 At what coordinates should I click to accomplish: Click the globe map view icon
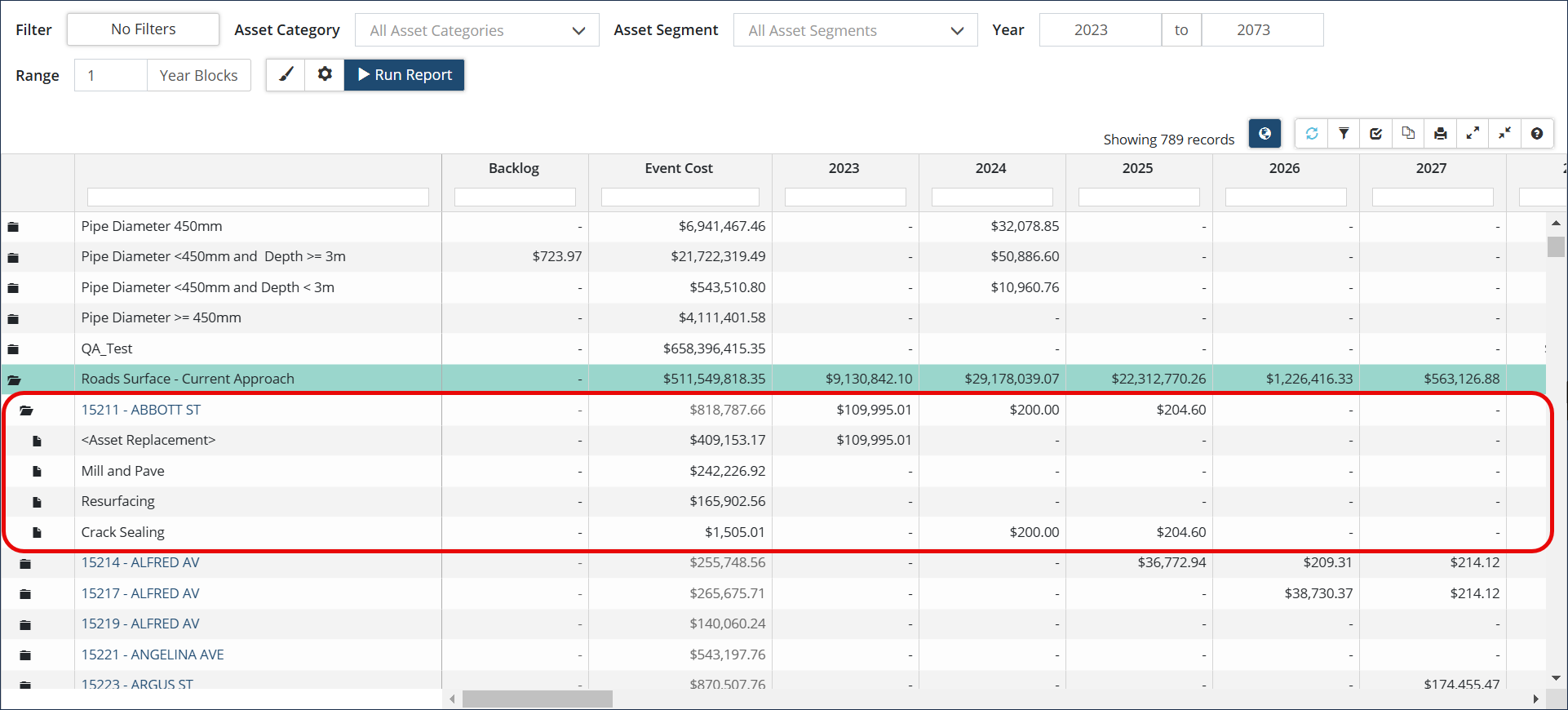(1264, 134)
